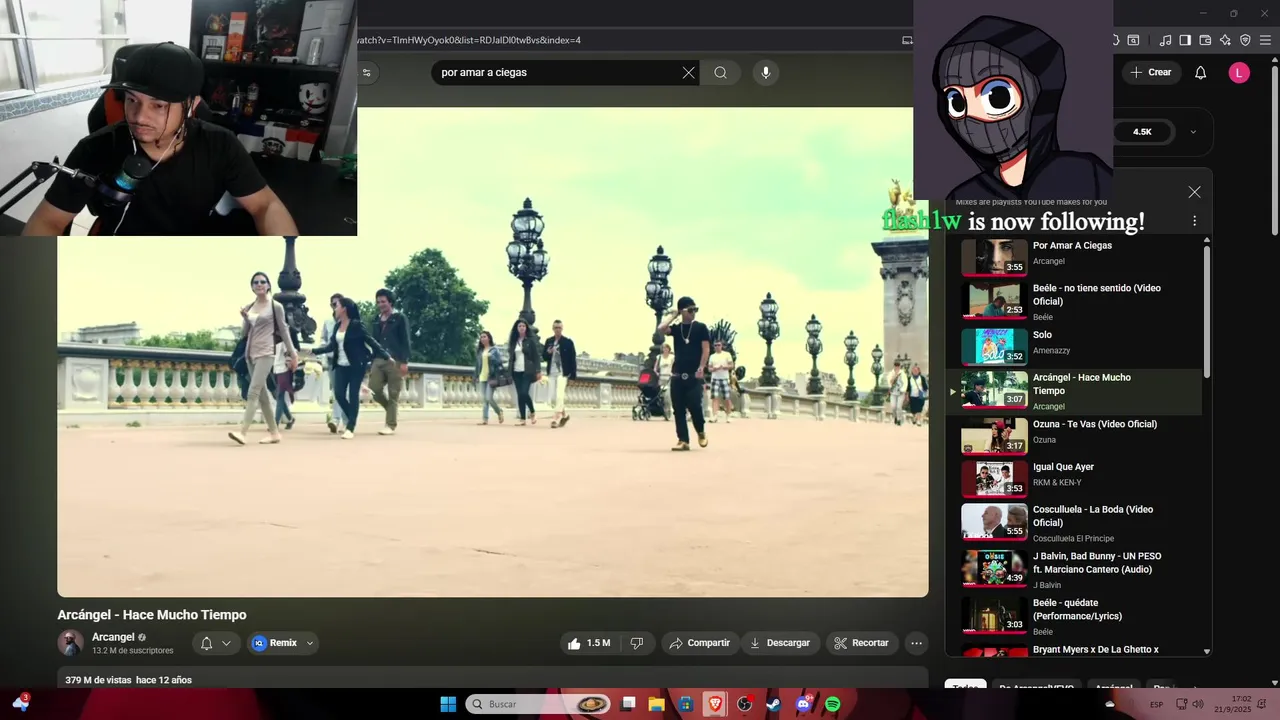Share the video with Compartir
This screenshot has width=1280, height=720.
(x=700, y=643)
